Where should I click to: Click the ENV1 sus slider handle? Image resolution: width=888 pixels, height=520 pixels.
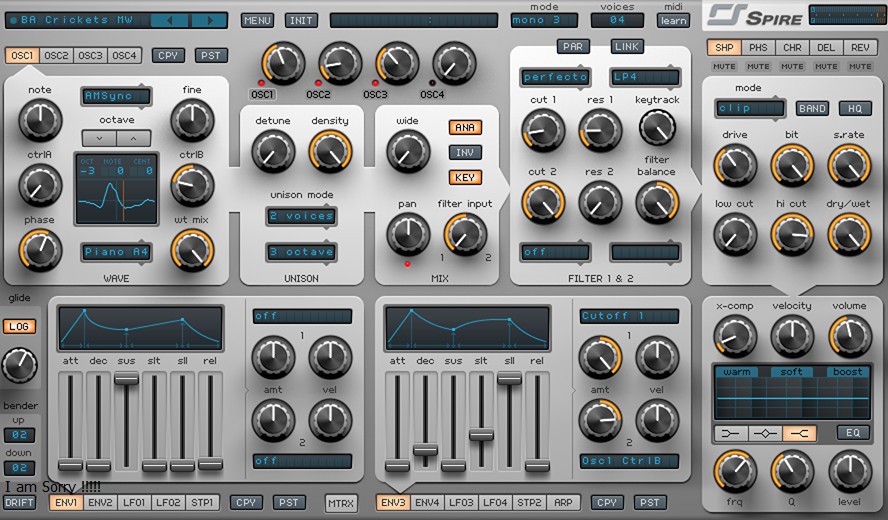126,379
